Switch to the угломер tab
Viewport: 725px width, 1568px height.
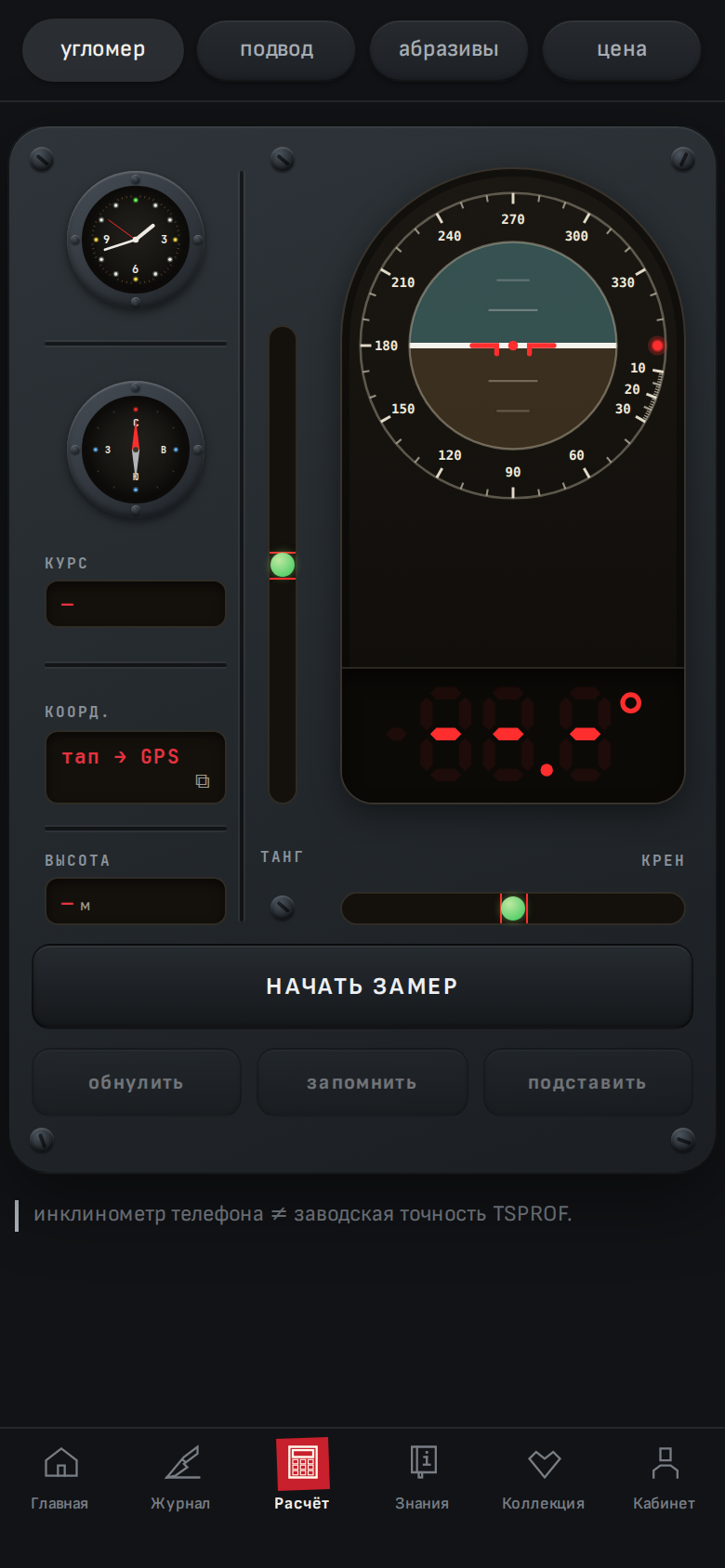(102, 49)
